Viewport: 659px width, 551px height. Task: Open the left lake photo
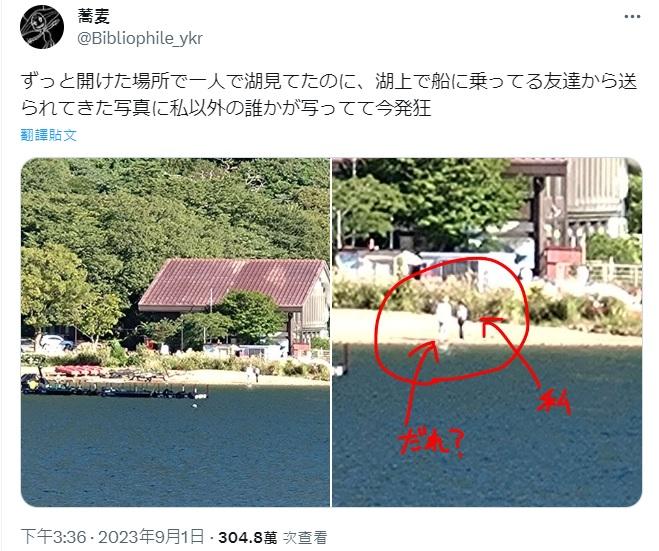click(175, 332)
